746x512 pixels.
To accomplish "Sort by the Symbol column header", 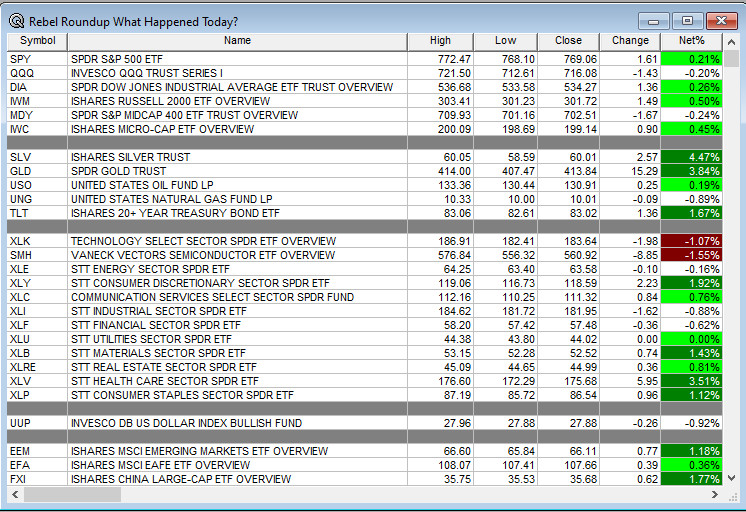I will 38,41.
